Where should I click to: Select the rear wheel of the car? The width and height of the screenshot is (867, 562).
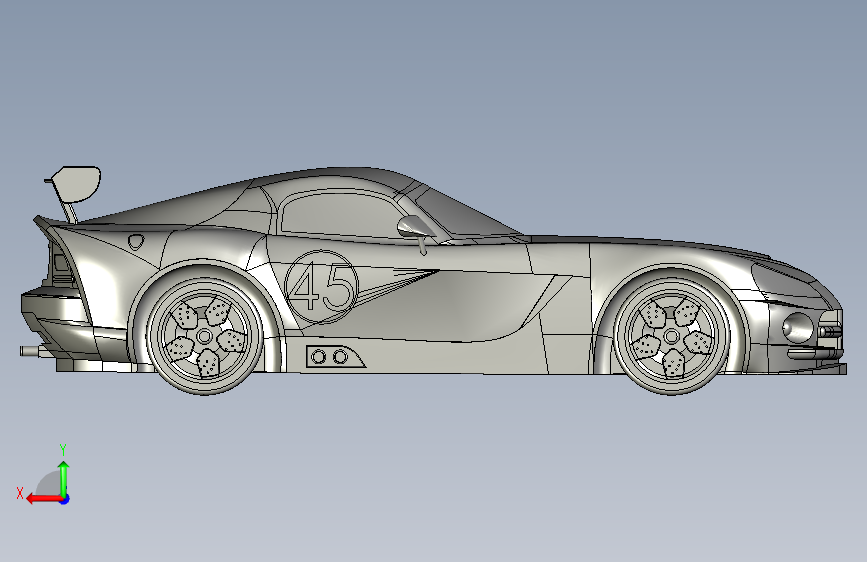click(x=204, y=336)
